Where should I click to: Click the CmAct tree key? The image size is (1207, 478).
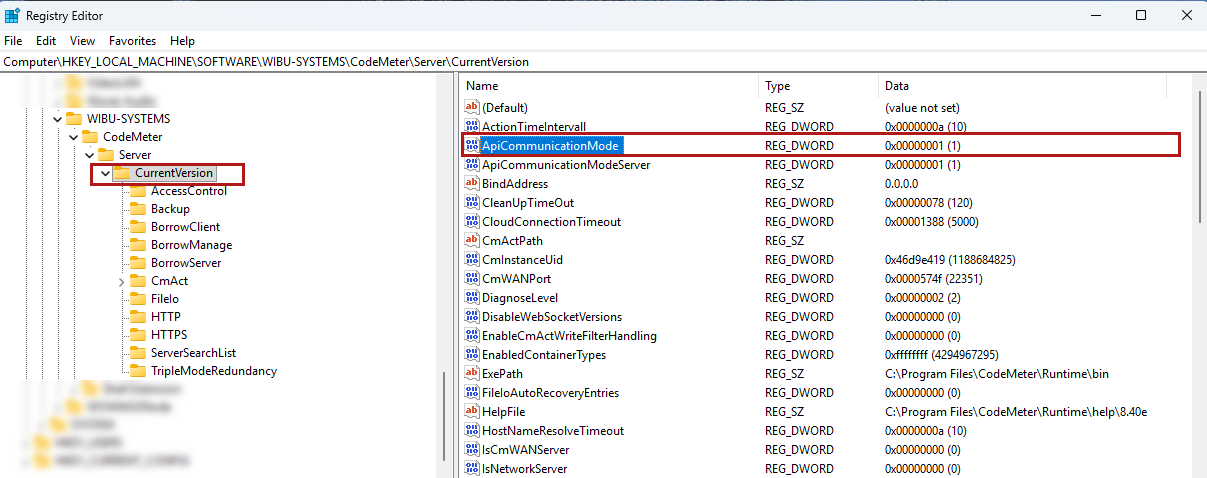tap(169, 281)
